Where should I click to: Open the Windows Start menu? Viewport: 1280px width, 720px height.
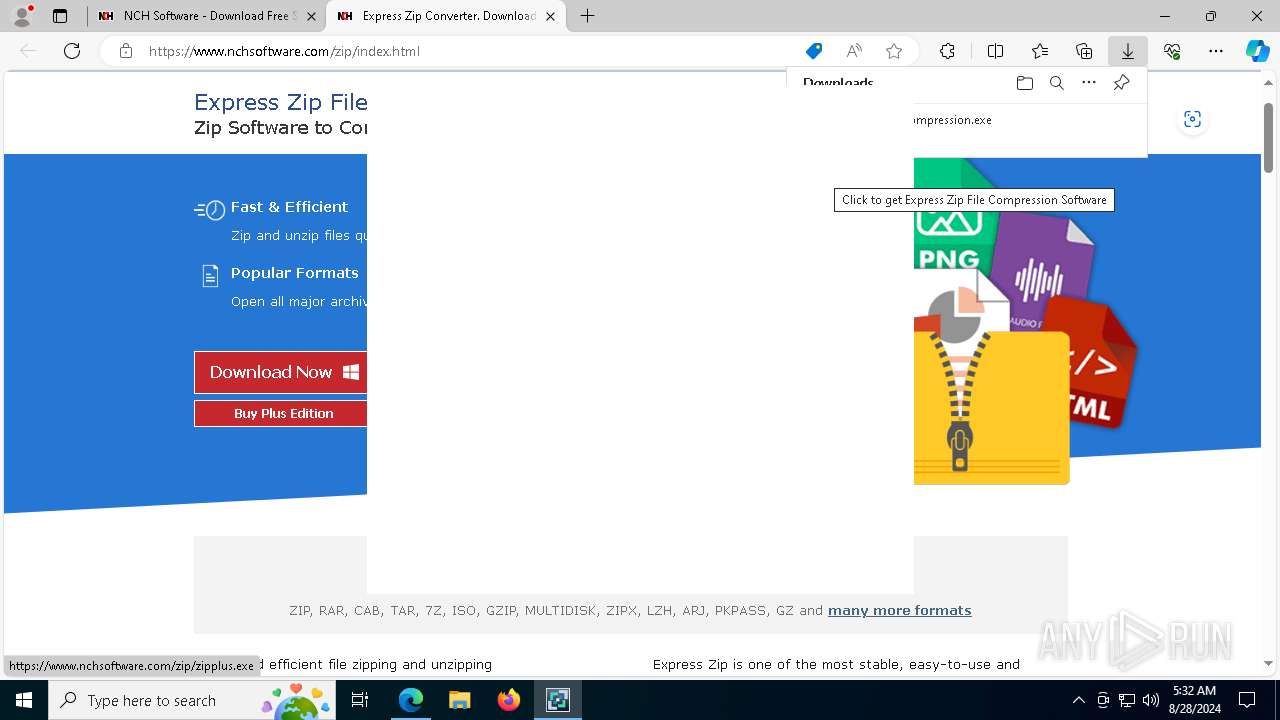24,700
